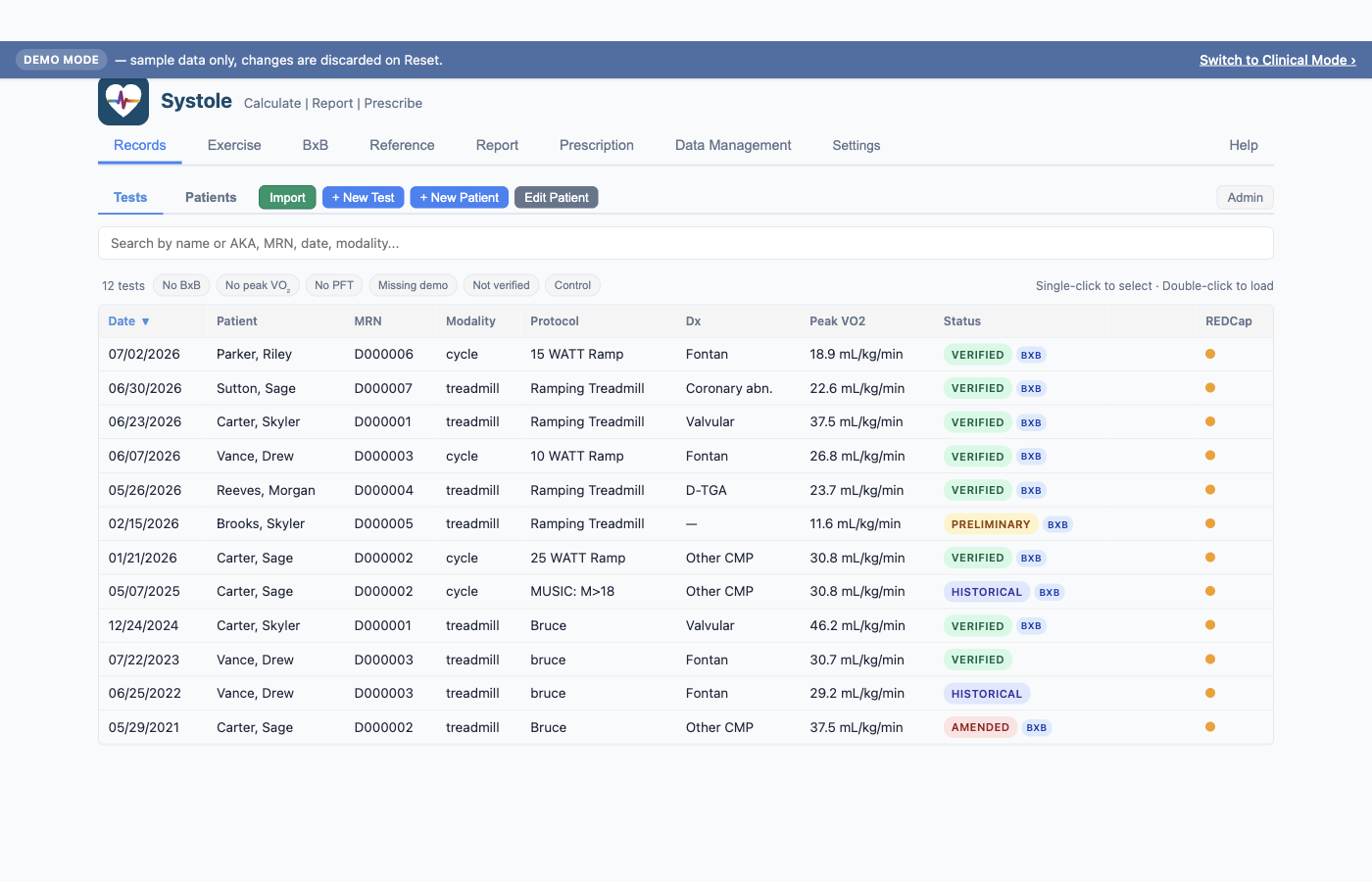
Task: Focus the search by name or MRN field
Action: pyautogui.click(x=686, y=243)
